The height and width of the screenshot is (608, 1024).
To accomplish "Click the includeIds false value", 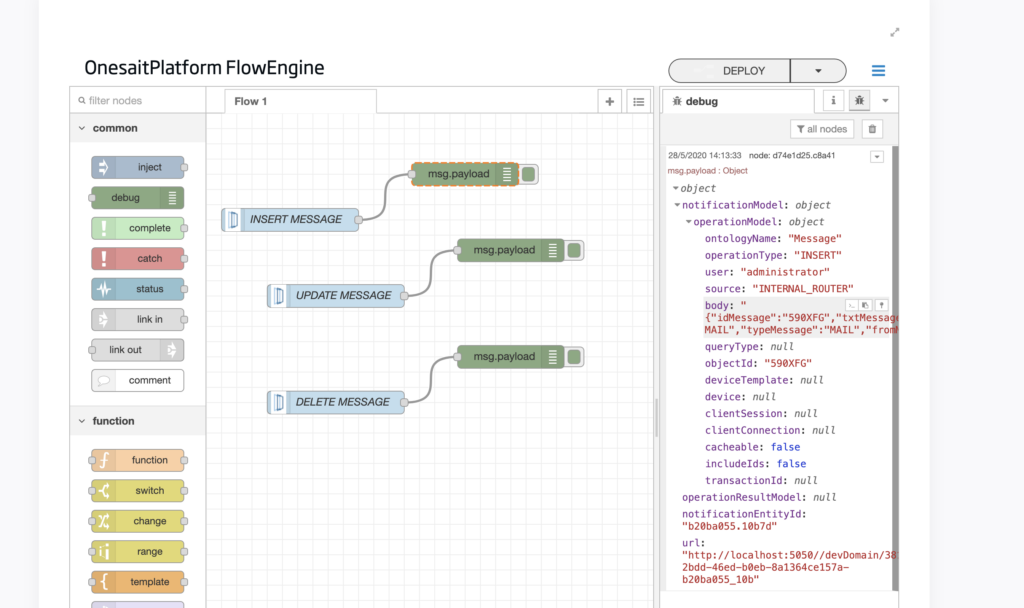I will 792,464.
